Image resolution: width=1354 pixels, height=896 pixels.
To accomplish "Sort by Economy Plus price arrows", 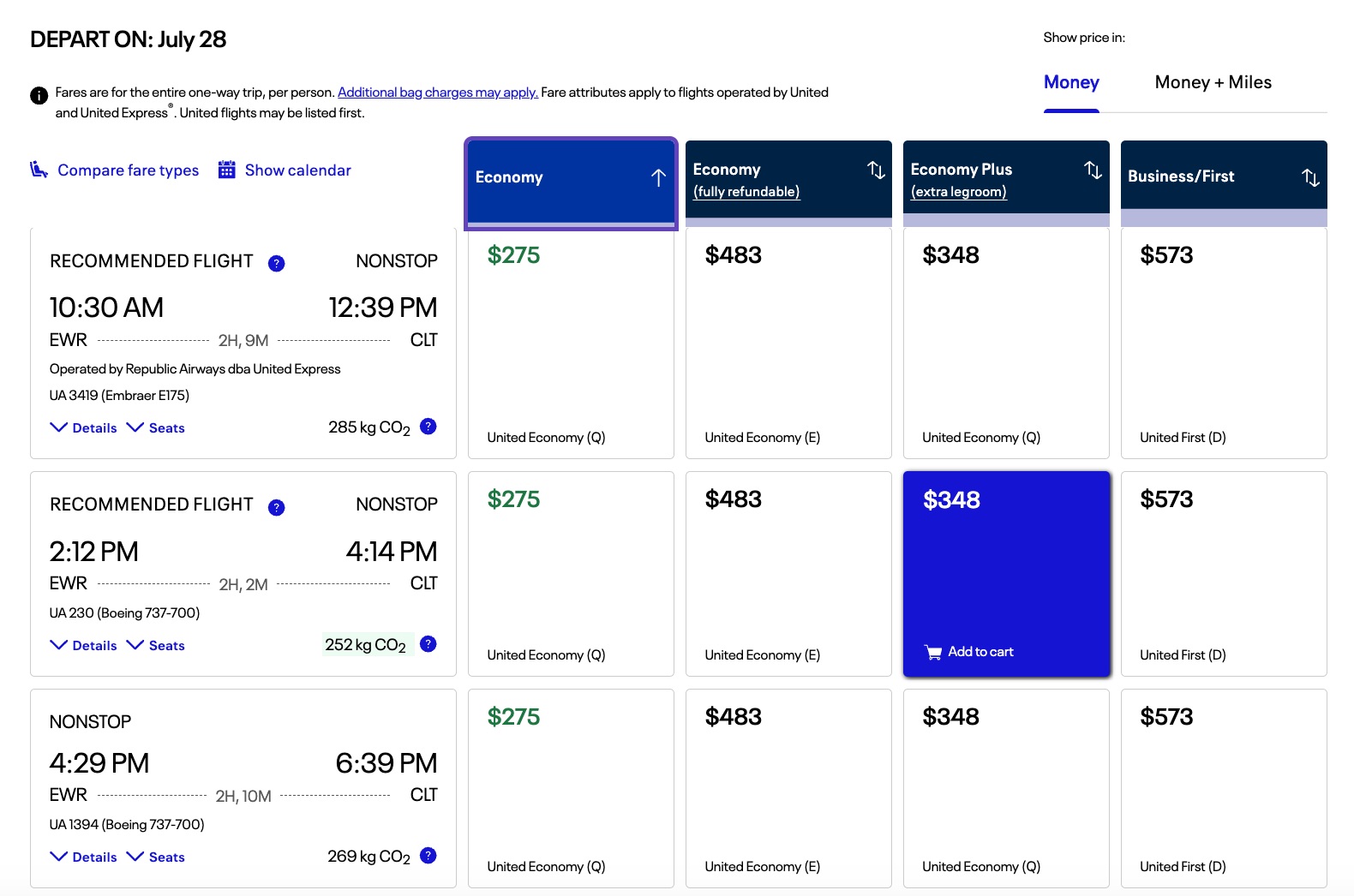I will coord(1093,170).
